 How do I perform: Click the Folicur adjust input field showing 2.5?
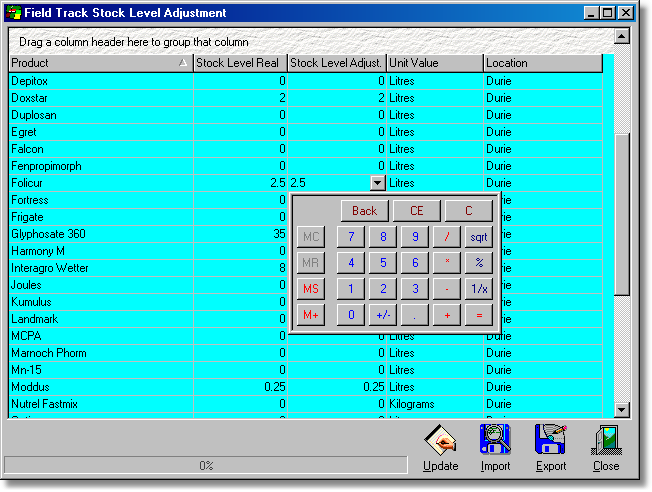point(329,183)
